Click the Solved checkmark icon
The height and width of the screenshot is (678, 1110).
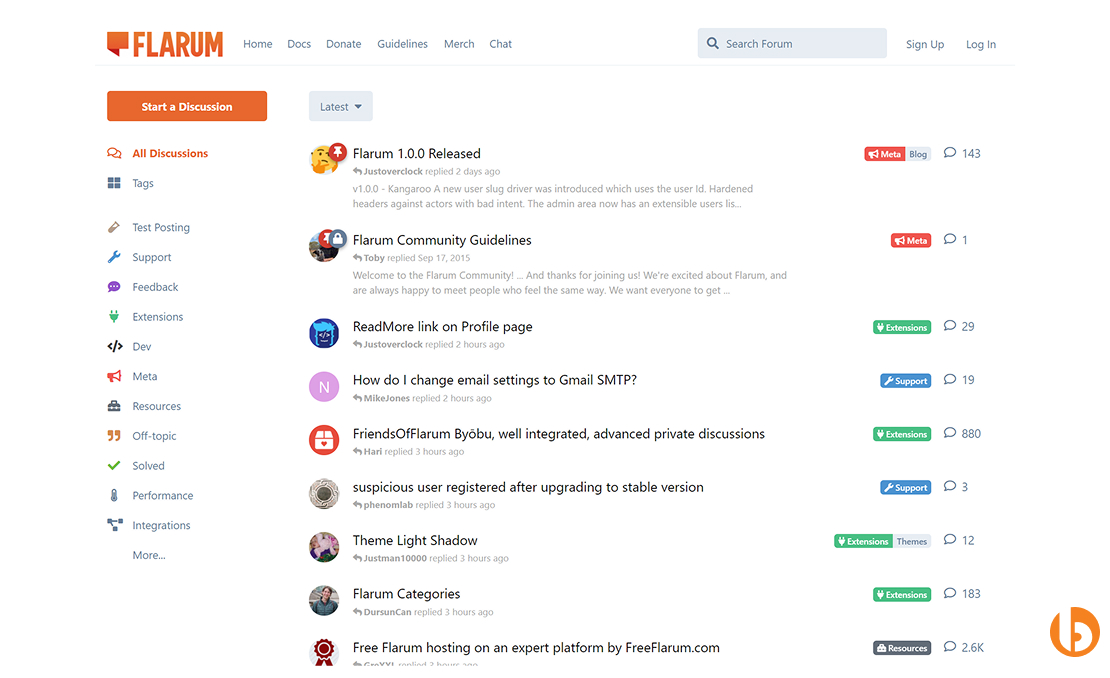point(114,465)
